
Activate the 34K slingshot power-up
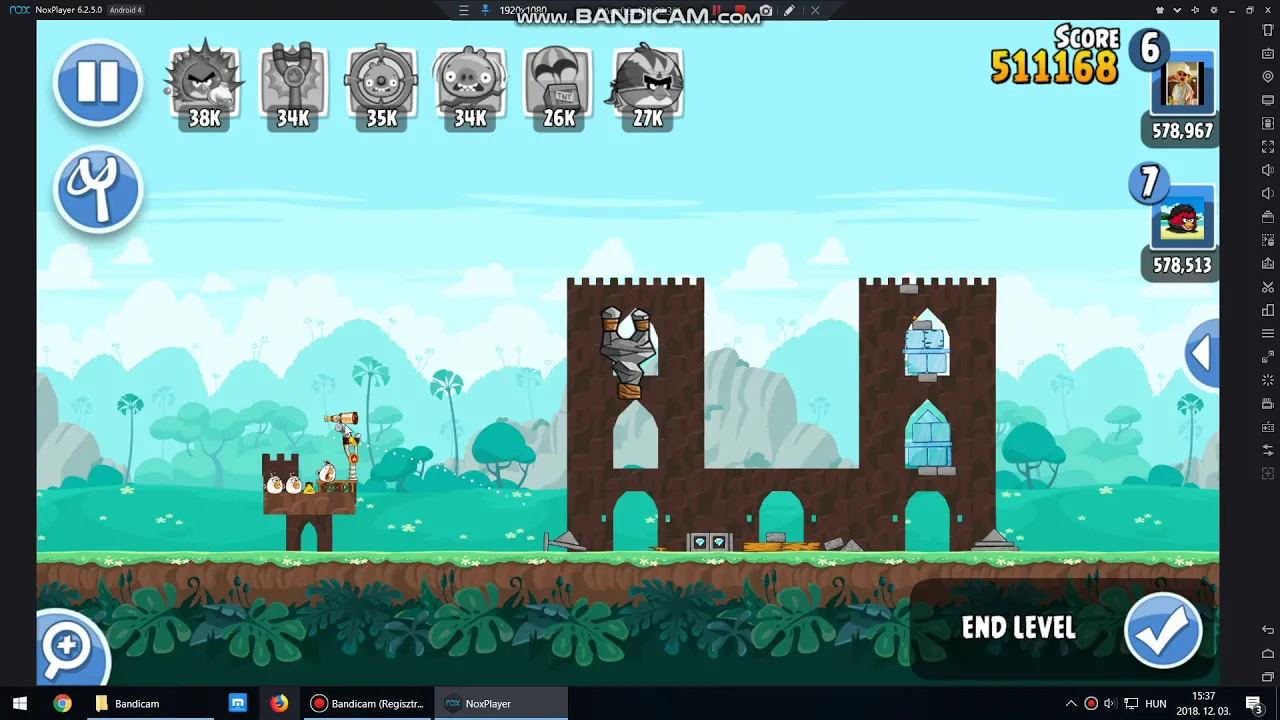[293, 85]
